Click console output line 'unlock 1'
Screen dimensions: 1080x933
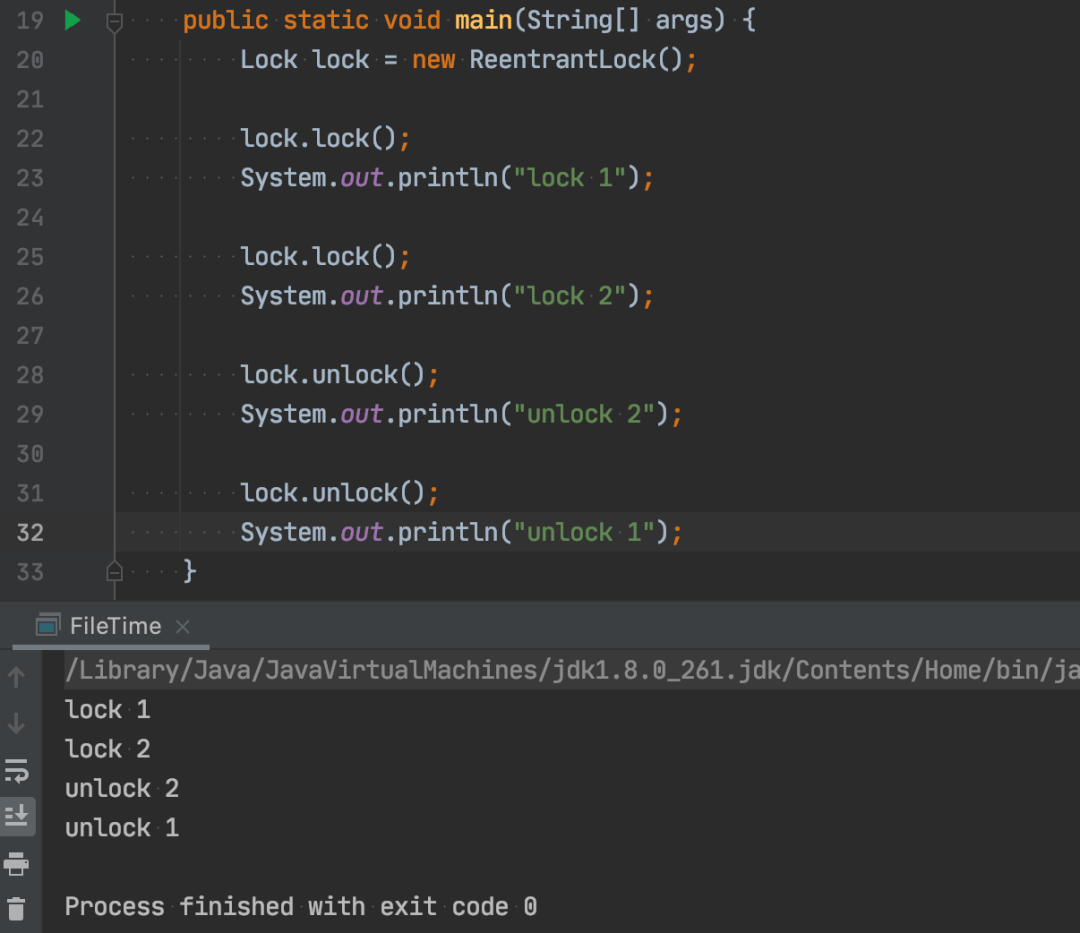tap(122, 828)
